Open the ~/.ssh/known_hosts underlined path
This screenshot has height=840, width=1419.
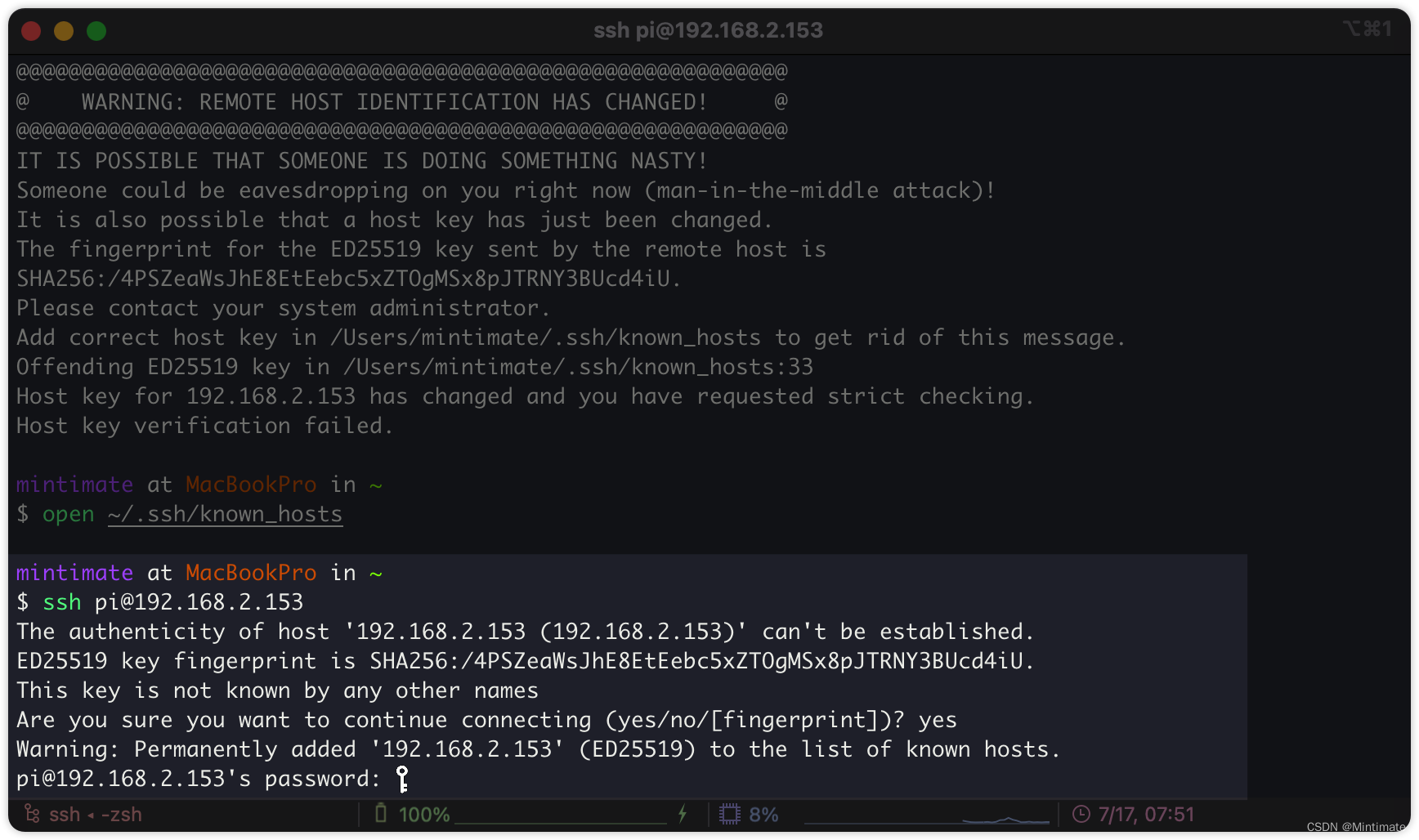pos(225,514)
